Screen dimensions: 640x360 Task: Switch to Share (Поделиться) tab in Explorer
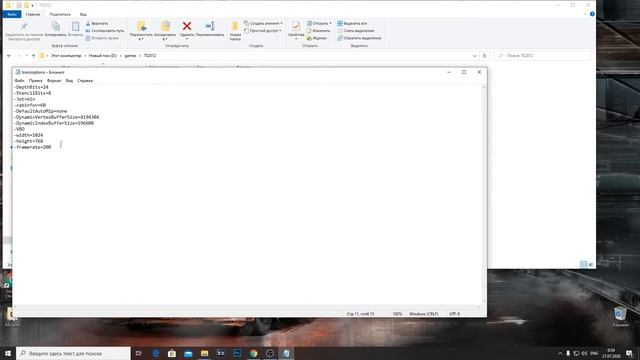click(x=60, y=14)
